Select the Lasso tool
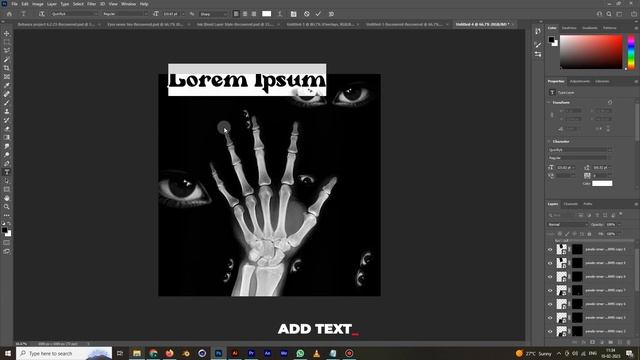 click(7, 51)
